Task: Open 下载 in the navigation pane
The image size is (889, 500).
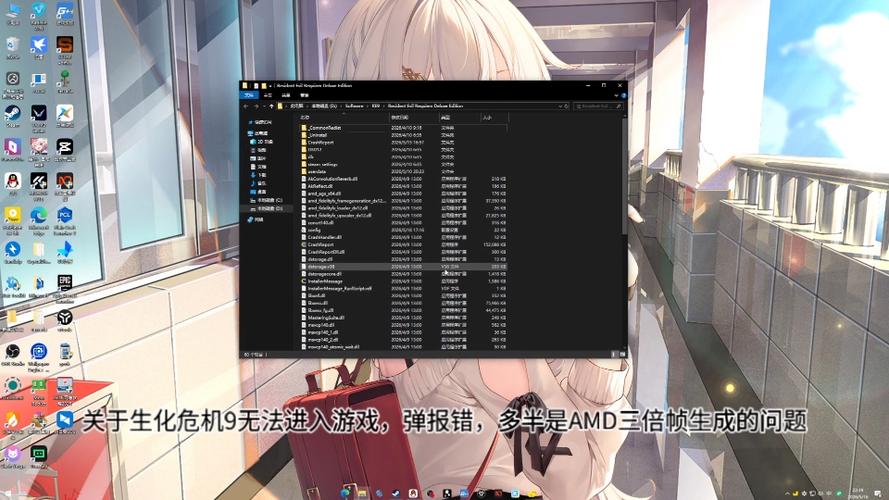Action: click(x=259, y=175)
